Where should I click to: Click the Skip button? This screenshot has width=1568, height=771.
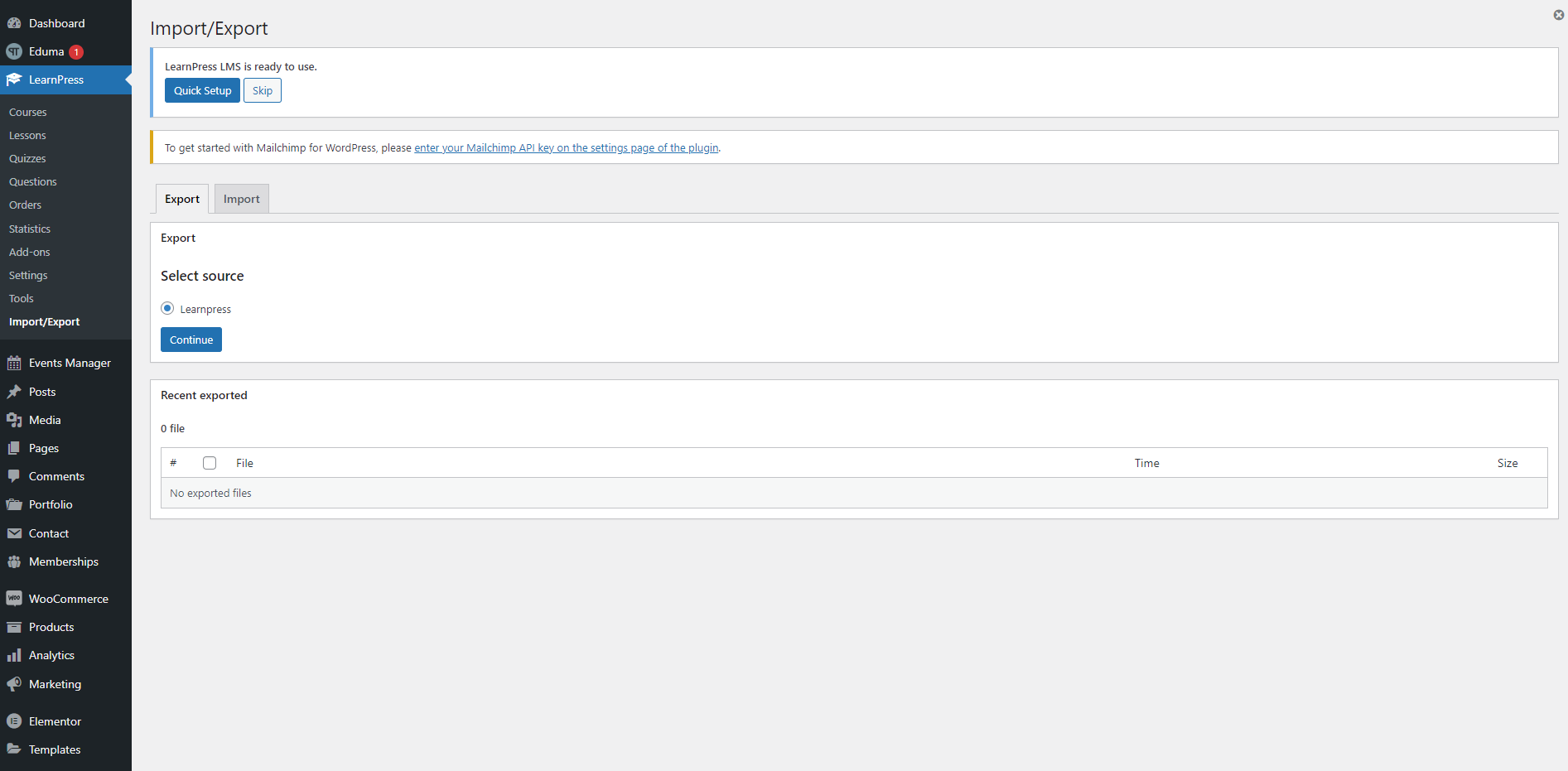click(x=263, y=90)
